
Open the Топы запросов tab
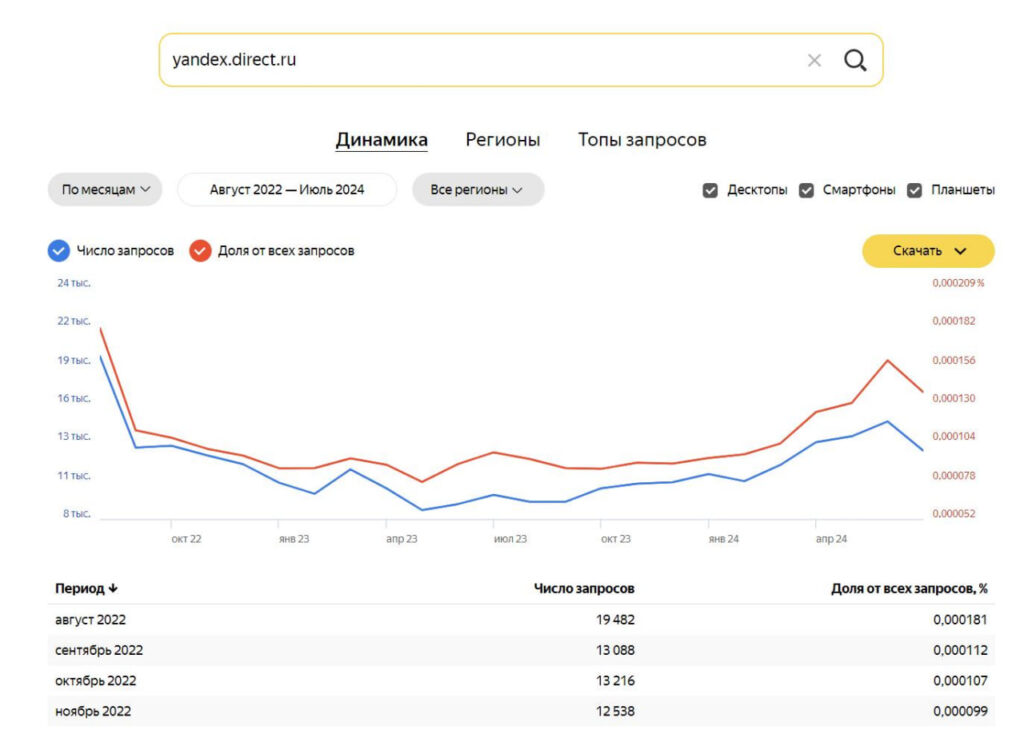[x=643, y=140]
